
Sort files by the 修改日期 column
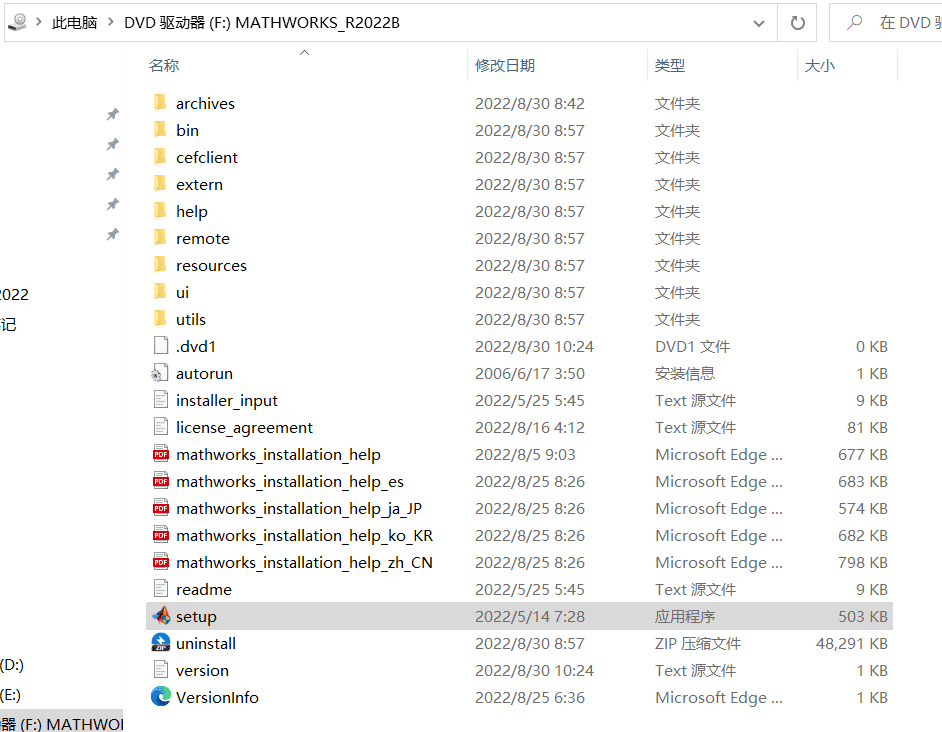(x=505, y=65)
